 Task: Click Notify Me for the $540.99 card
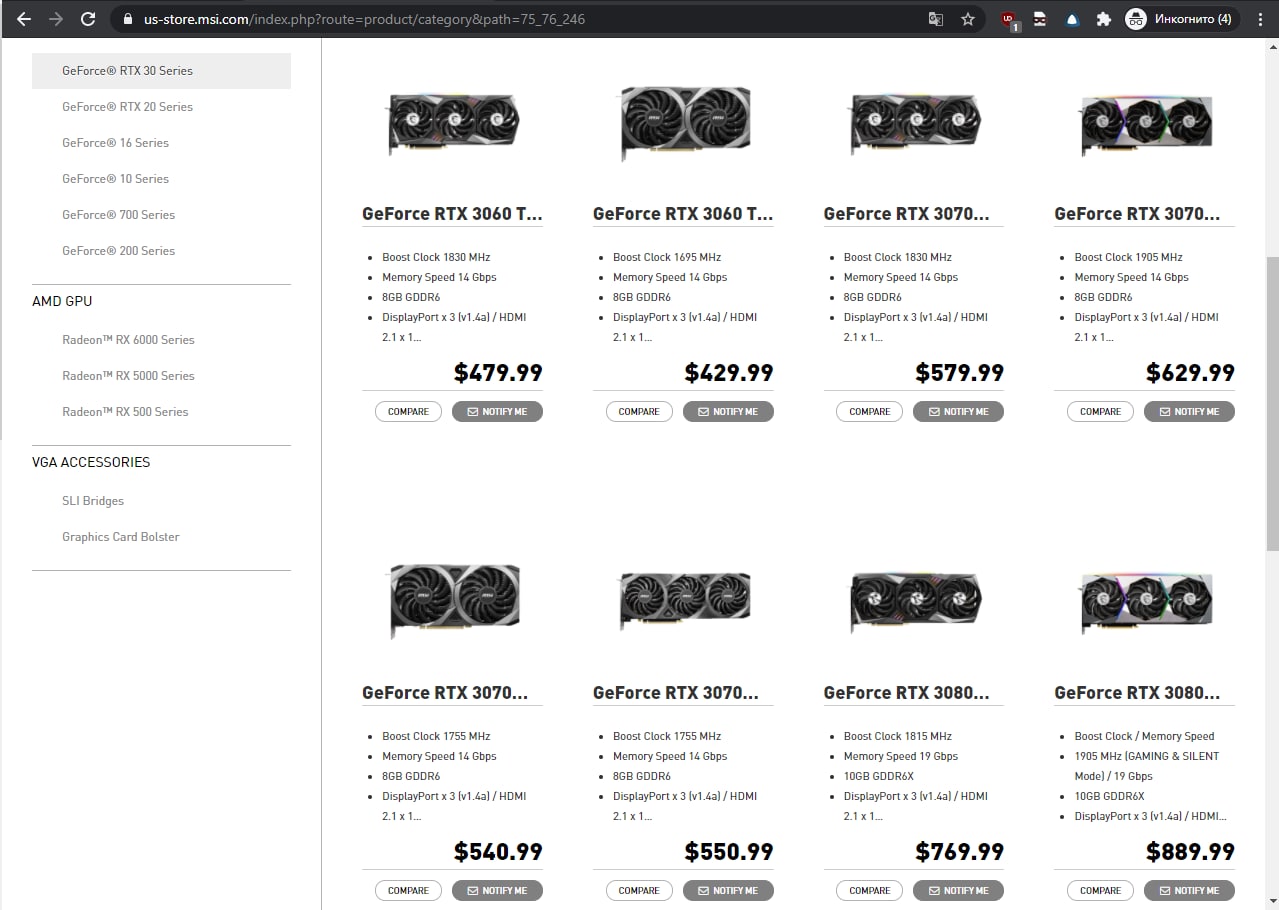pyautogui.click(x=497, y=891)
